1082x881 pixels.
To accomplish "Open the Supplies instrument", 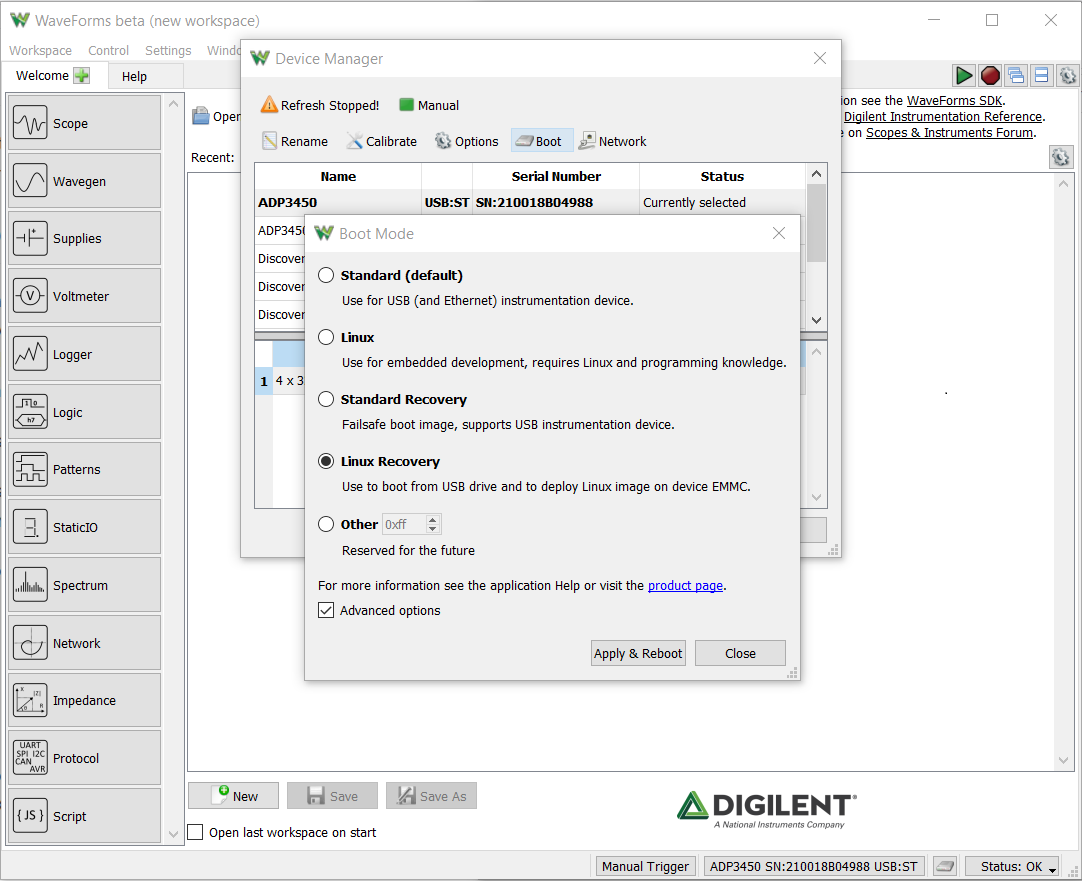I will (x=84, y=239).
